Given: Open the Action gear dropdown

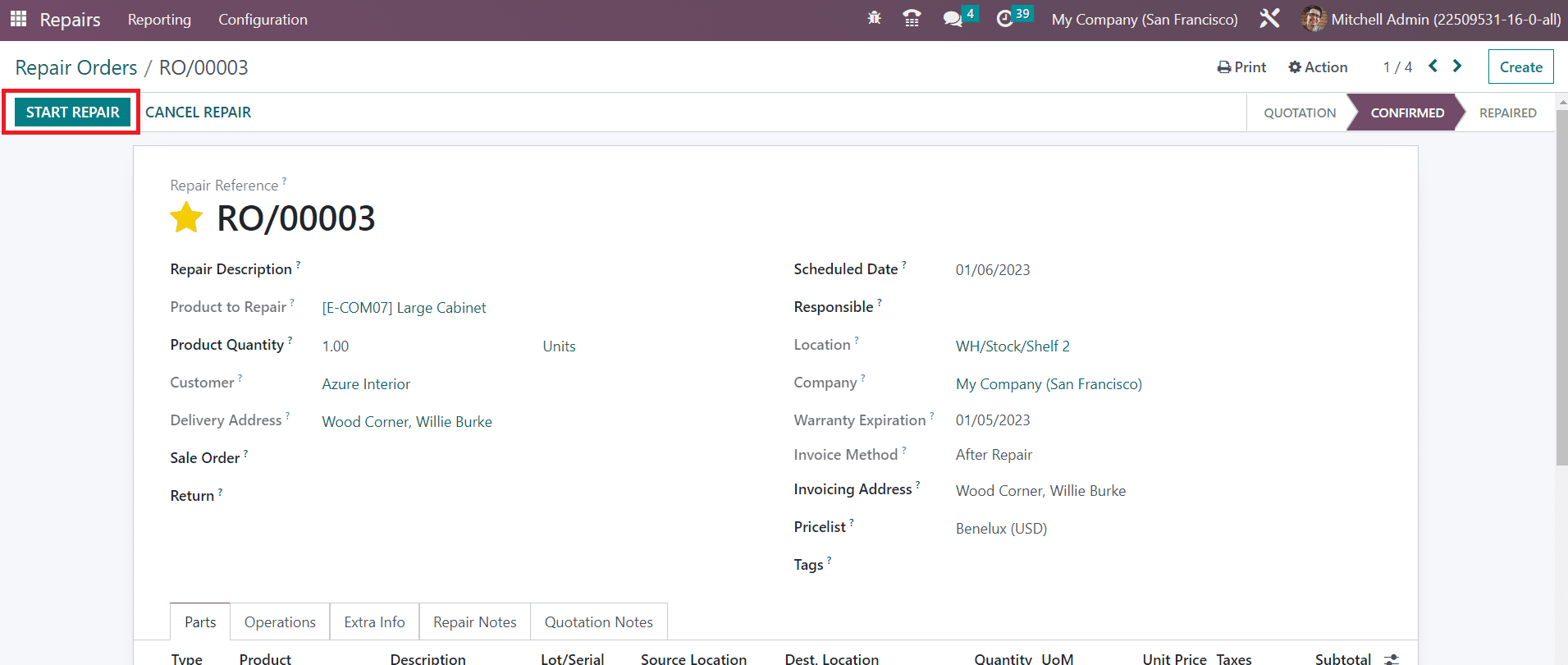Looking at the screenshot, I should tap(1318, 67).
